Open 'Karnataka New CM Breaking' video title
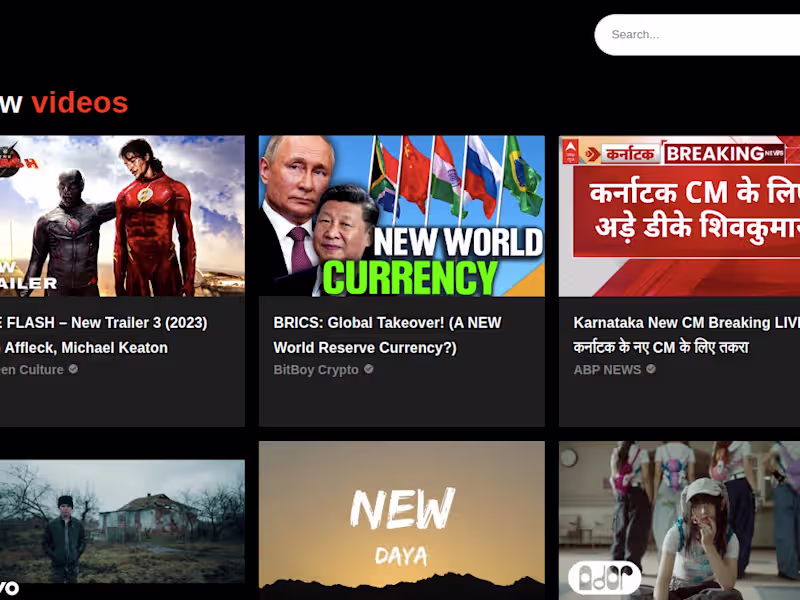Screen dimensions: 800x600 (687, 335)
